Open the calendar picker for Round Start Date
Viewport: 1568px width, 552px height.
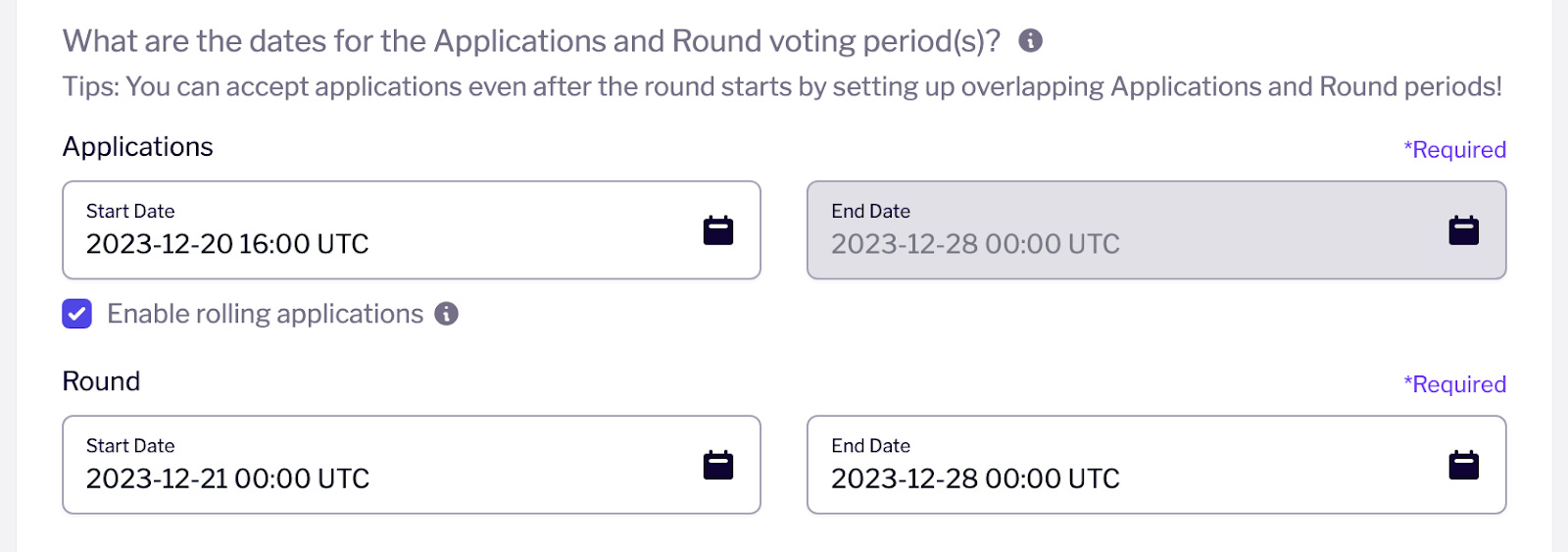718,465
